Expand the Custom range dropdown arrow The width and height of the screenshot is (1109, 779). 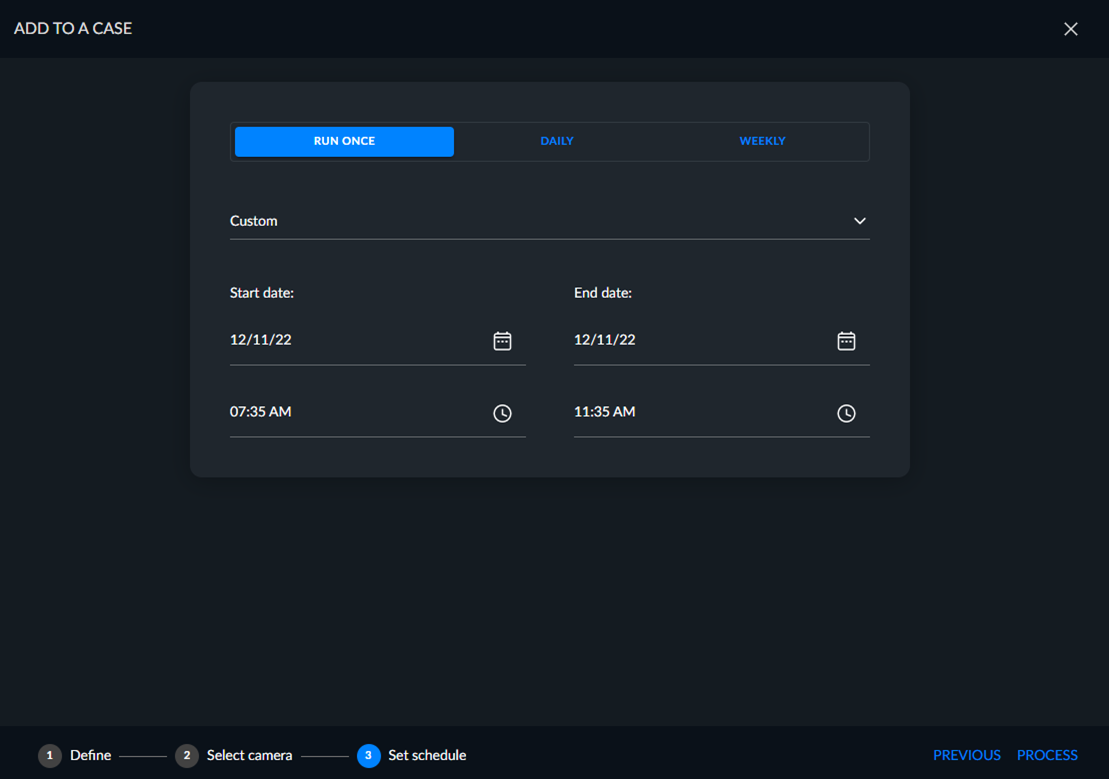pyautogui.click(x=859, y=221)
